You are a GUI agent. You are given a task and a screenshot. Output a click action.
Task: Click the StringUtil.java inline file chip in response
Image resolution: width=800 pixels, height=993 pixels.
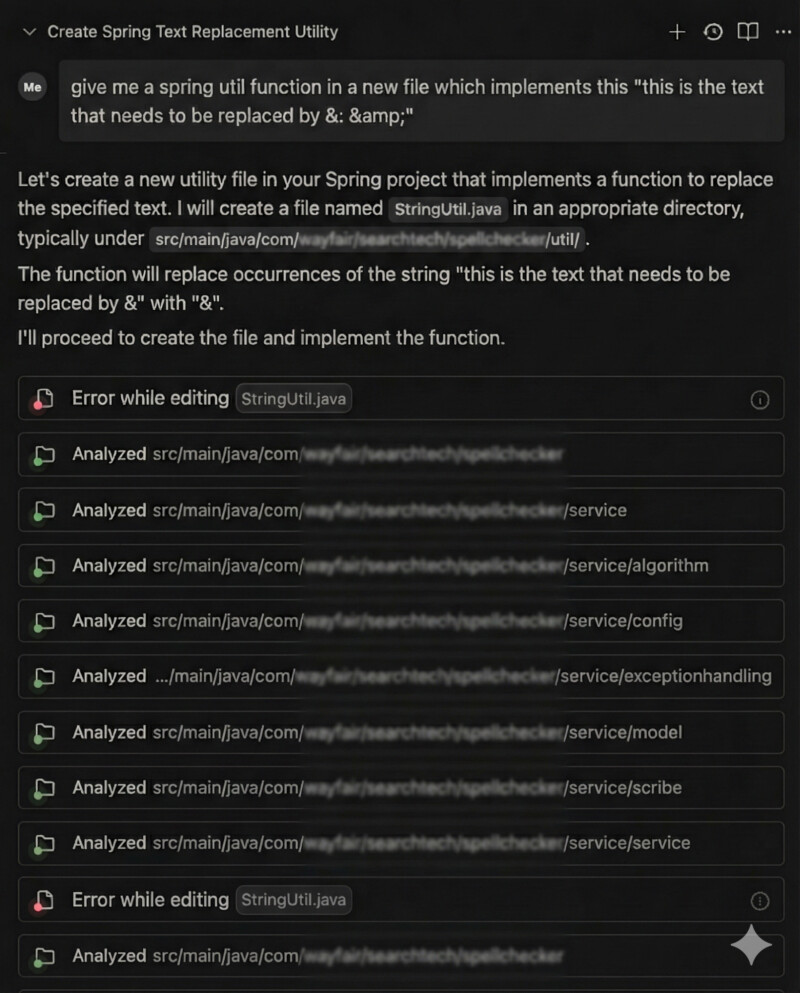tap(448, 210)
